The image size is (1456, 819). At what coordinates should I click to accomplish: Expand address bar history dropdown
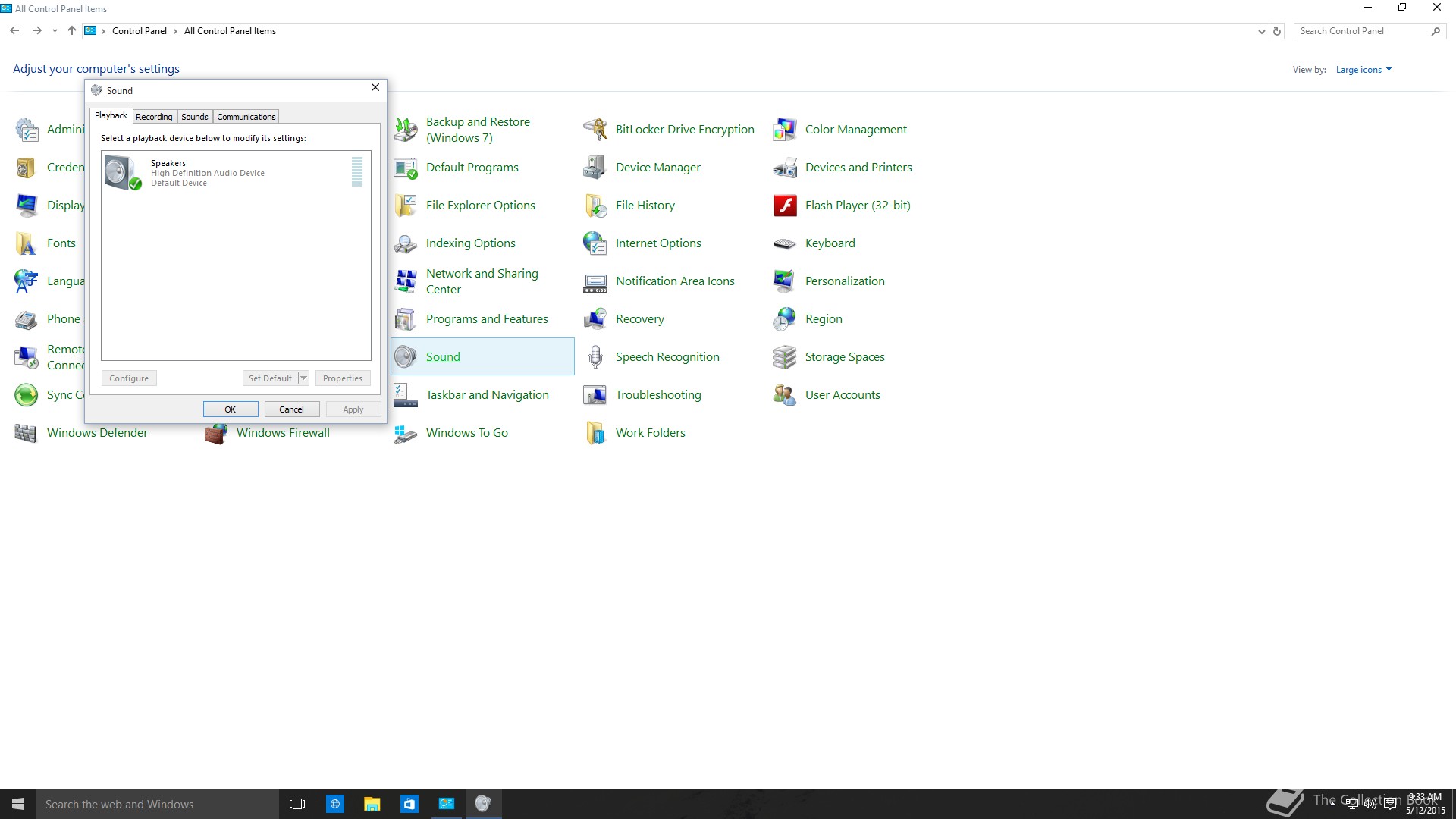tap(1261, 32)
